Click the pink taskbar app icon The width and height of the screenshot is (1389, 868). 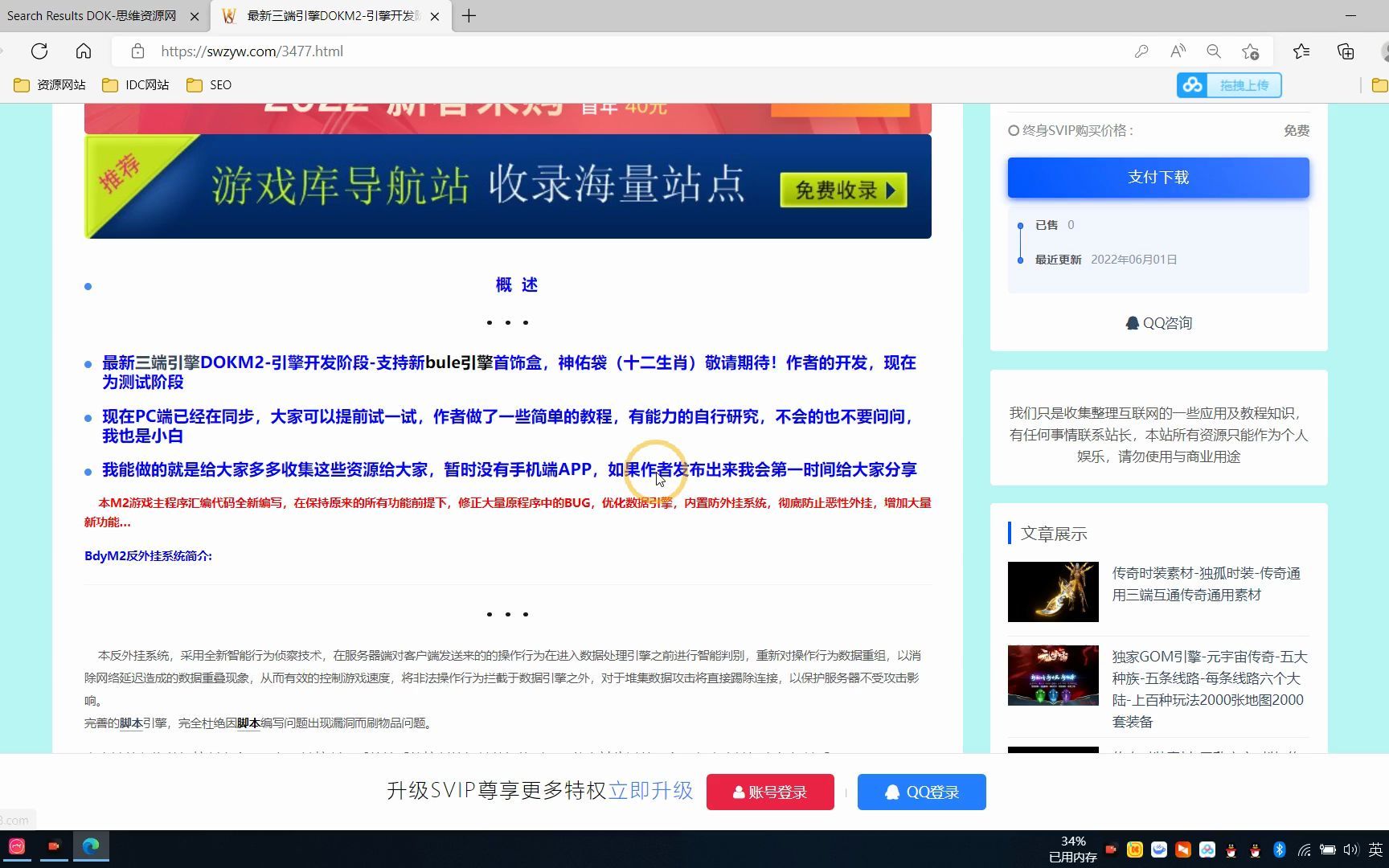tap(17, 846)
